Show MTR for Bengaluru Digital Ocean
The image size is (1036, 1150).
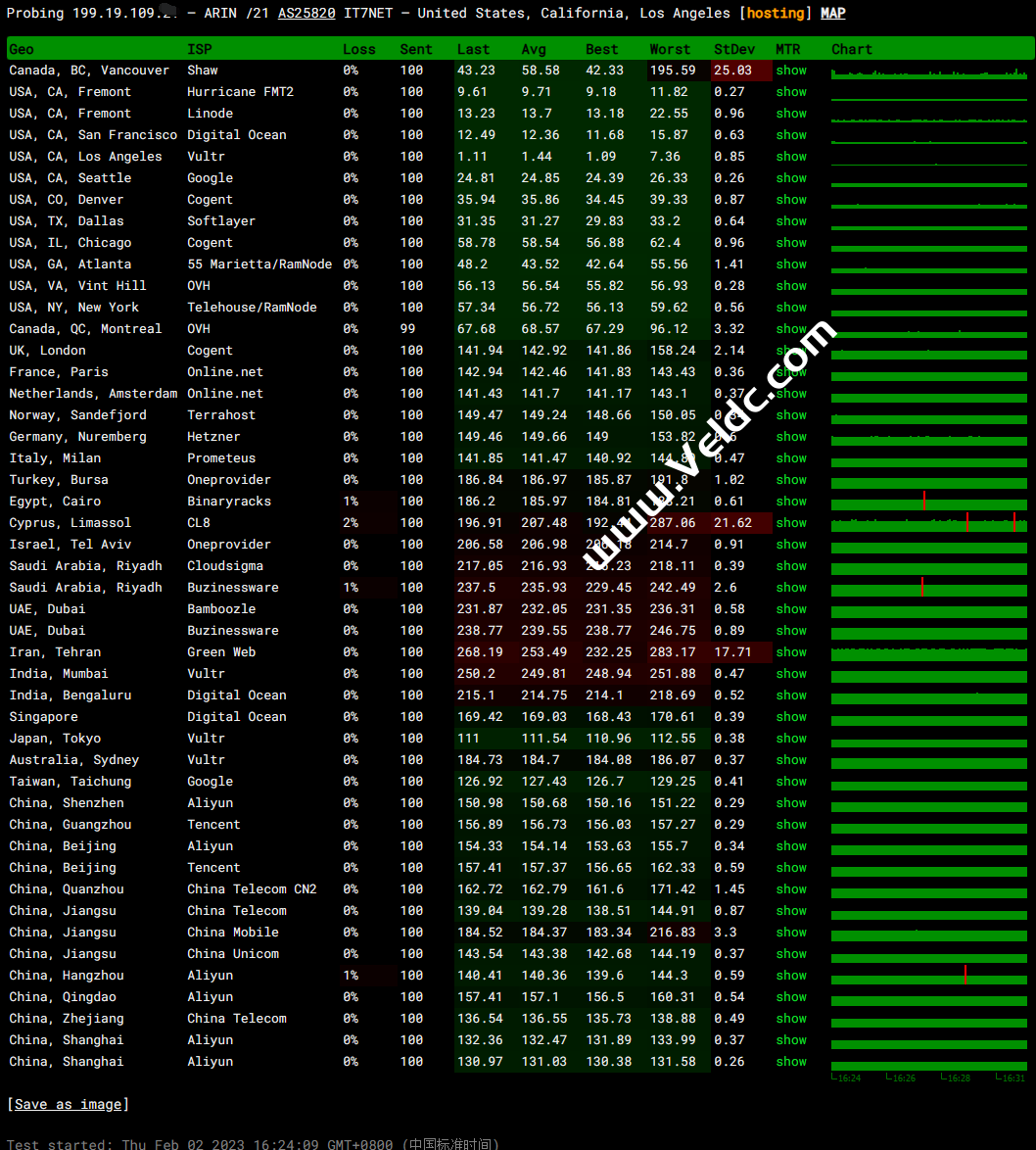pyautogui.click(x=791, y=695)
